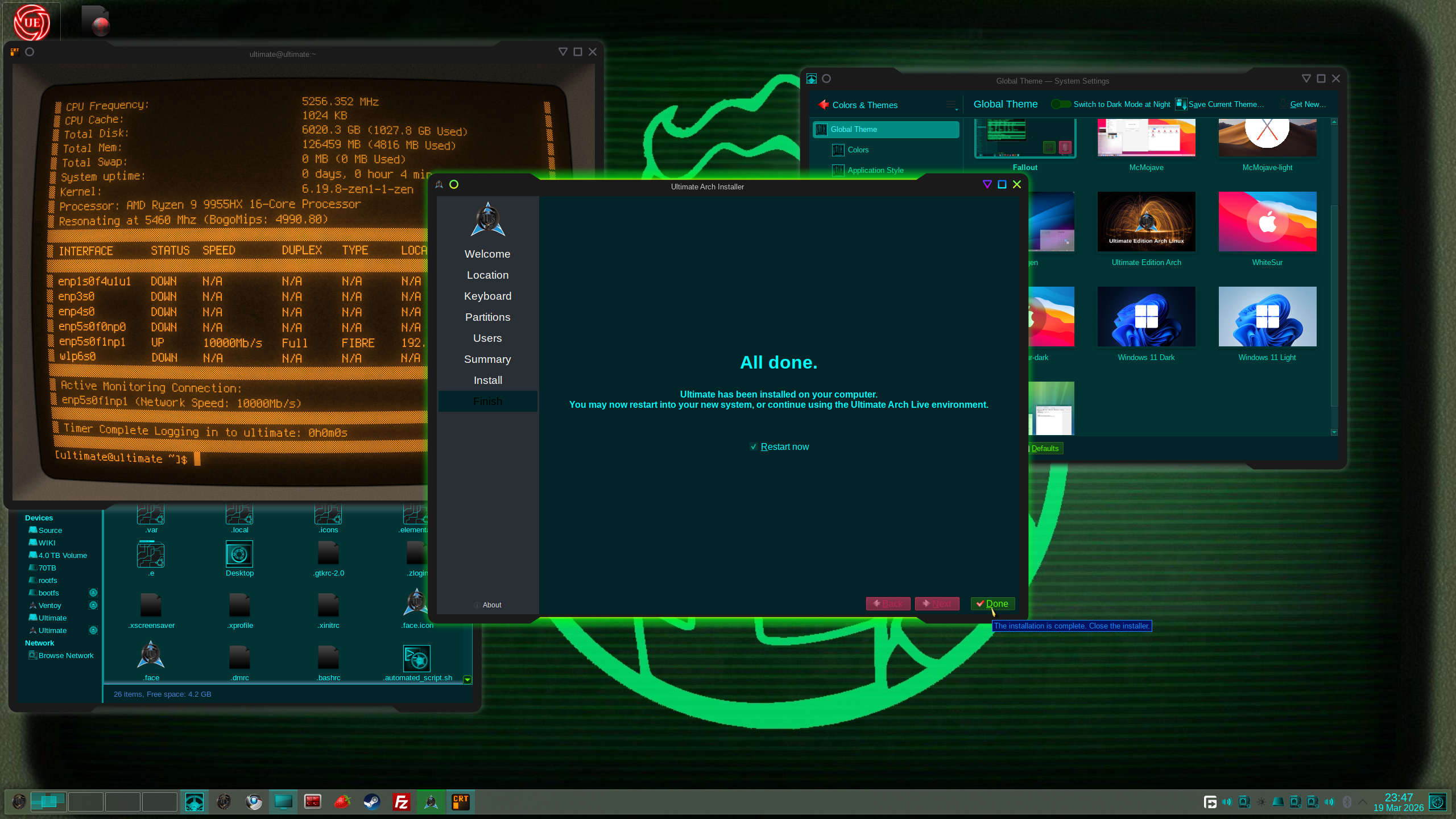Image resolution: width=1456 pixels, height=819 pixels.
Task: Select the .gtkrc-2.0 file
Action: (x=329, y=559)
